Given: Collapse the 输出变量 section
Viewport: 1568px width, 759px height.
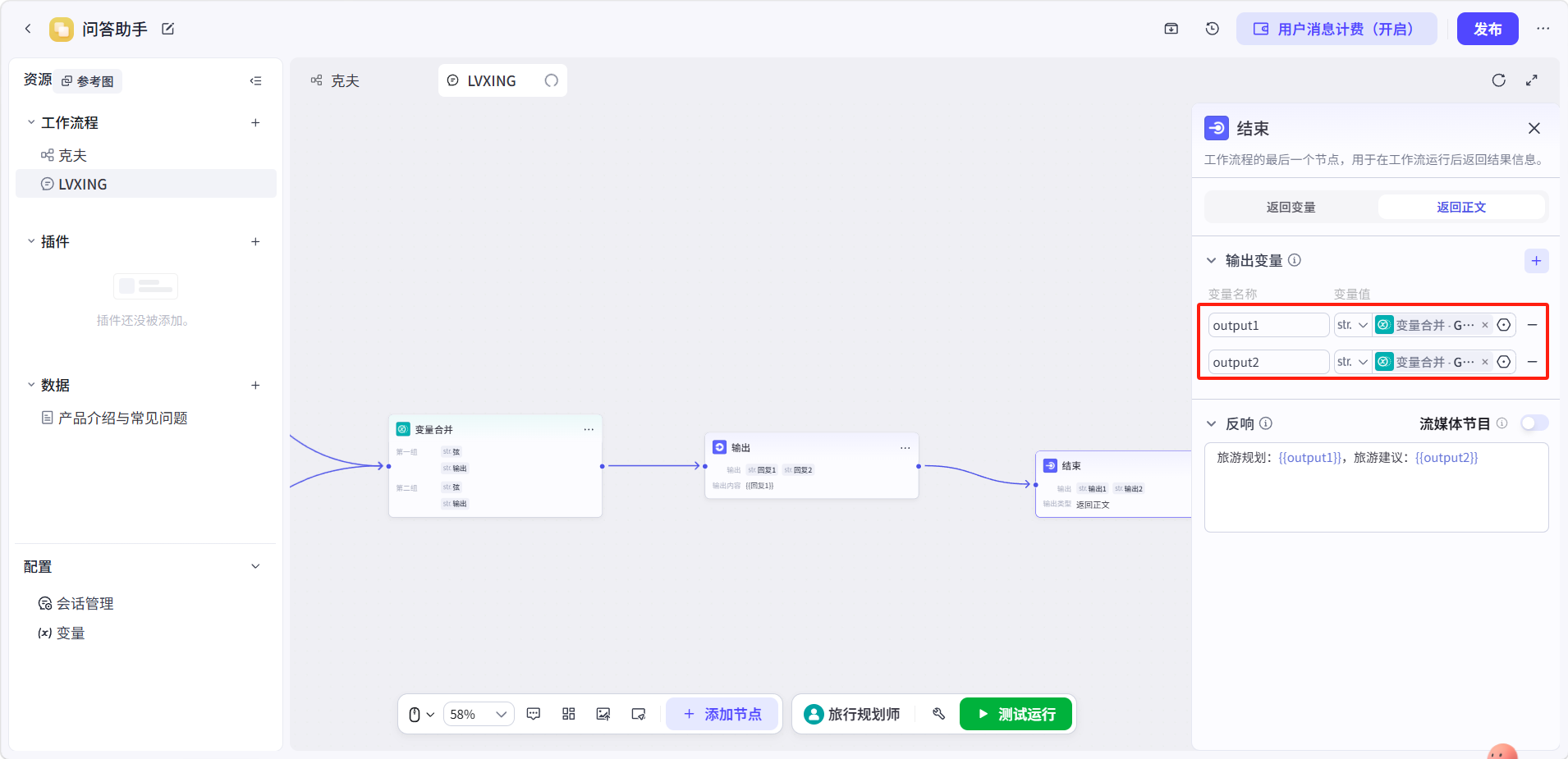Looking at the screenshot, I should [x=1211, y=261].
